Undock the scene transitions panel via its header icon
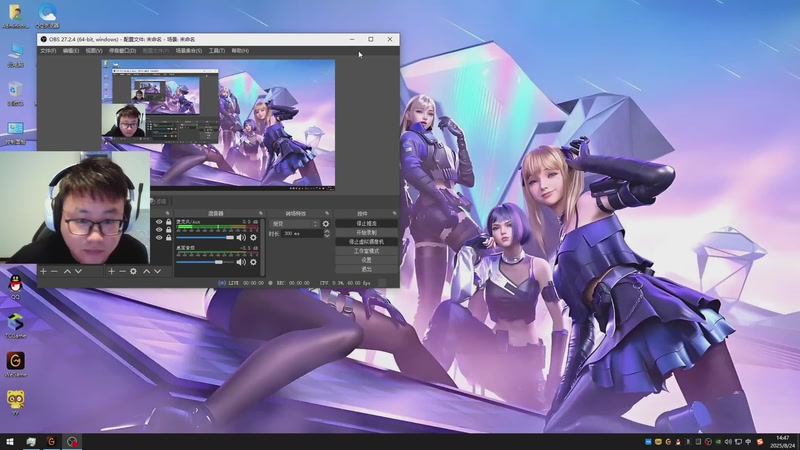 327,213
